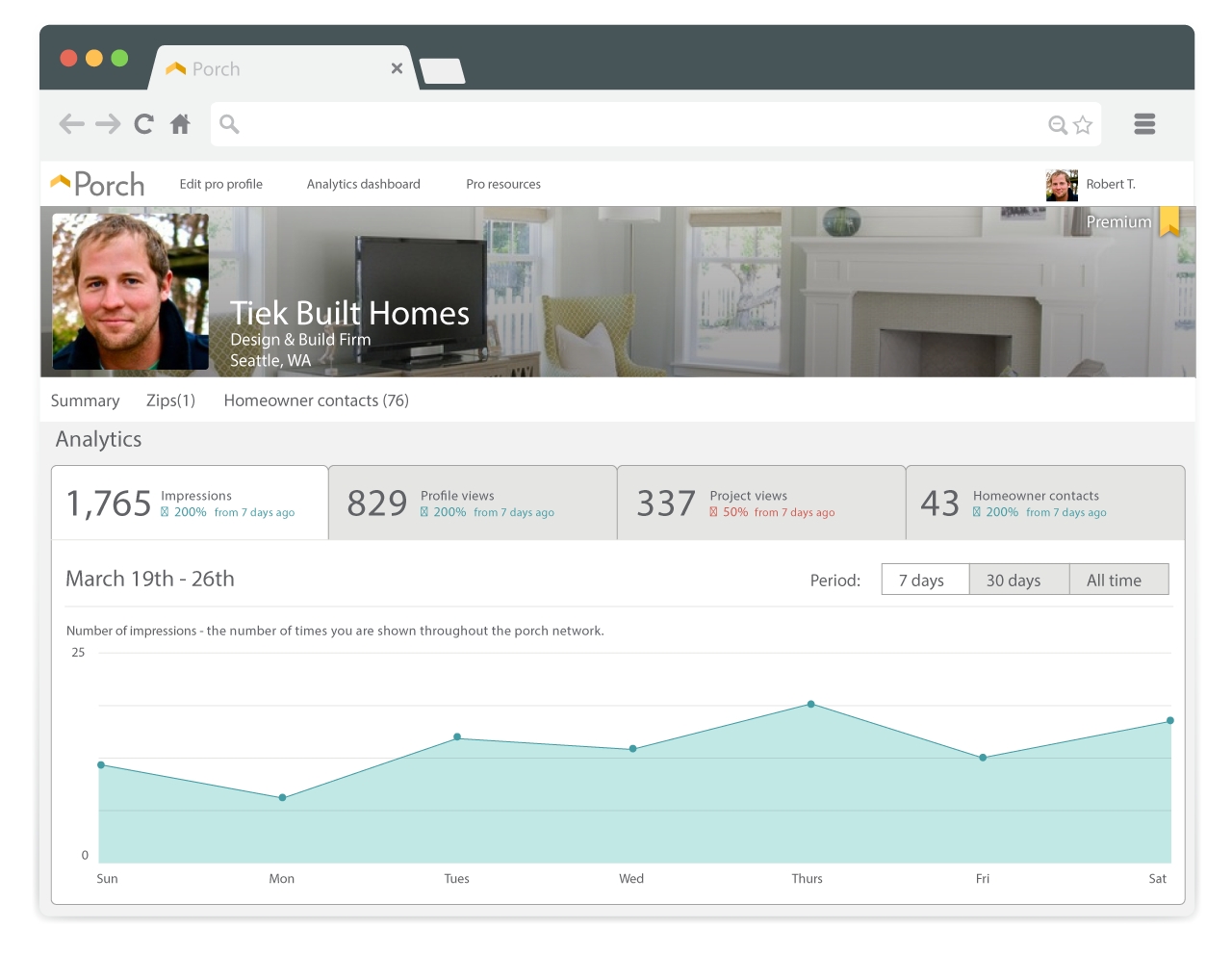1232x955 pixels.
Task: Click the Premium label
Action: point(1118,221)
